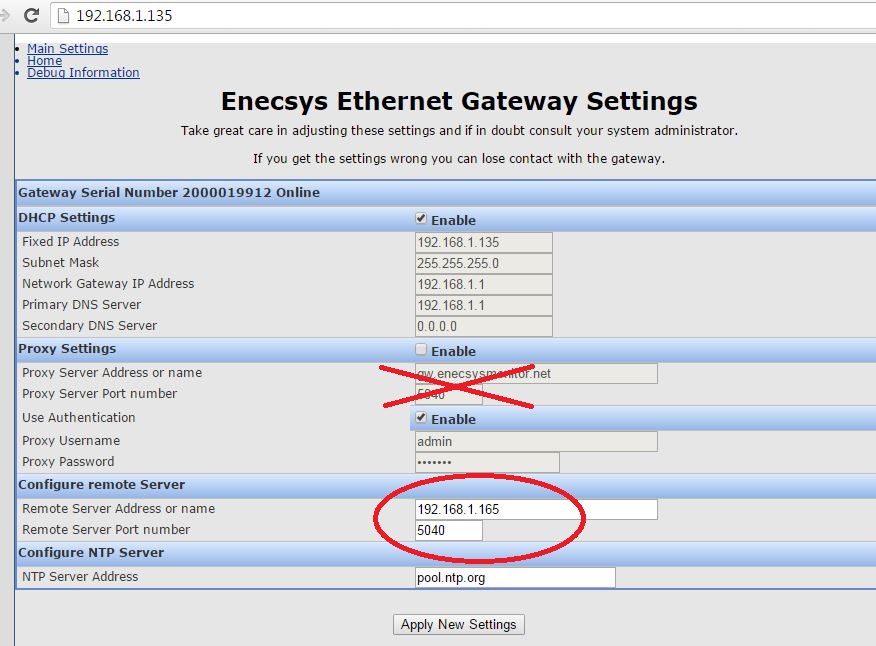The width and height of the screenshot is (876, 646).
Task: Click the Remote Server Port number label
Action: [x=106, y=530]
